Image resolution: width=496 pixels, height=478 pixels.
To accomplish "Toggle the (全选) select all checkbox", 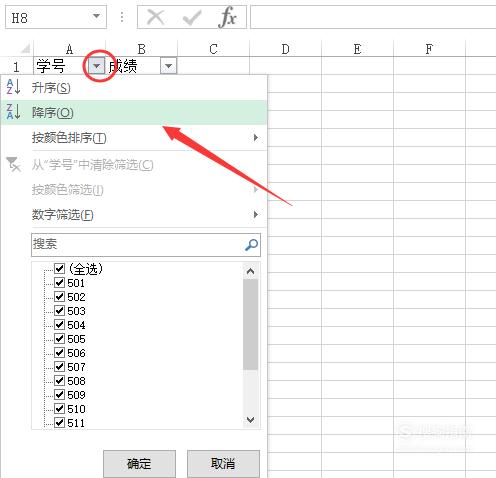I will click(59, 268).
